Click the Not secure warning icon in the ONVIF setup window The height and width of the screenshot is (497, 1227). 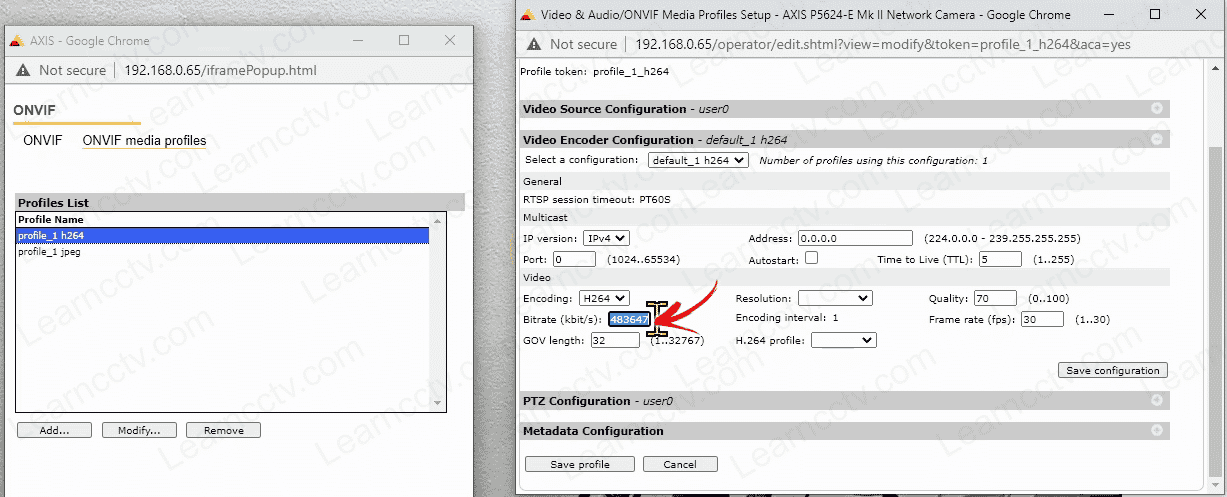(534, 44)
